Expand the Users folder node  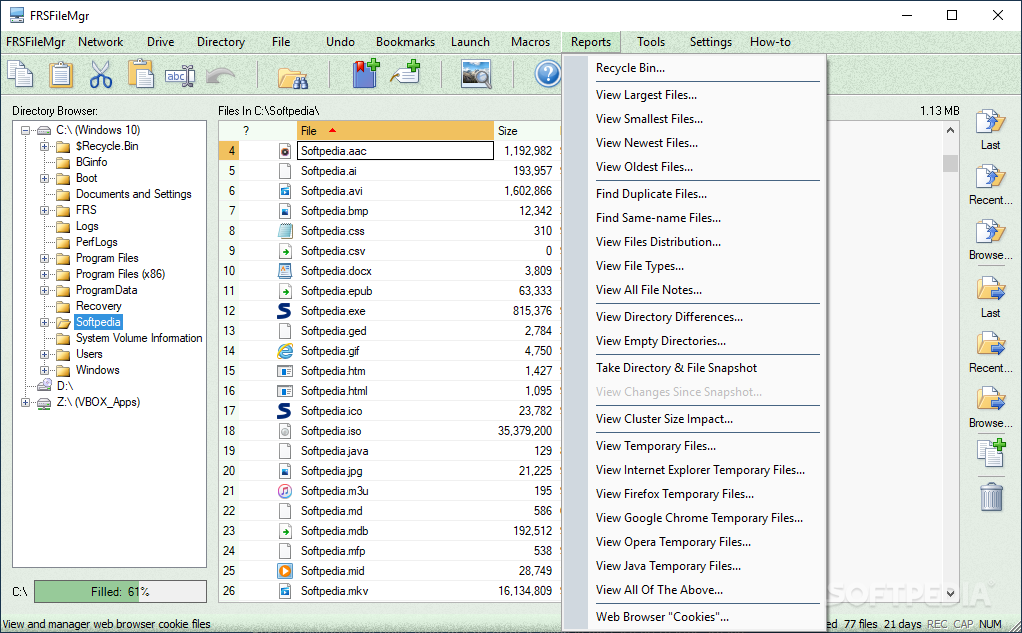(44, 354)
